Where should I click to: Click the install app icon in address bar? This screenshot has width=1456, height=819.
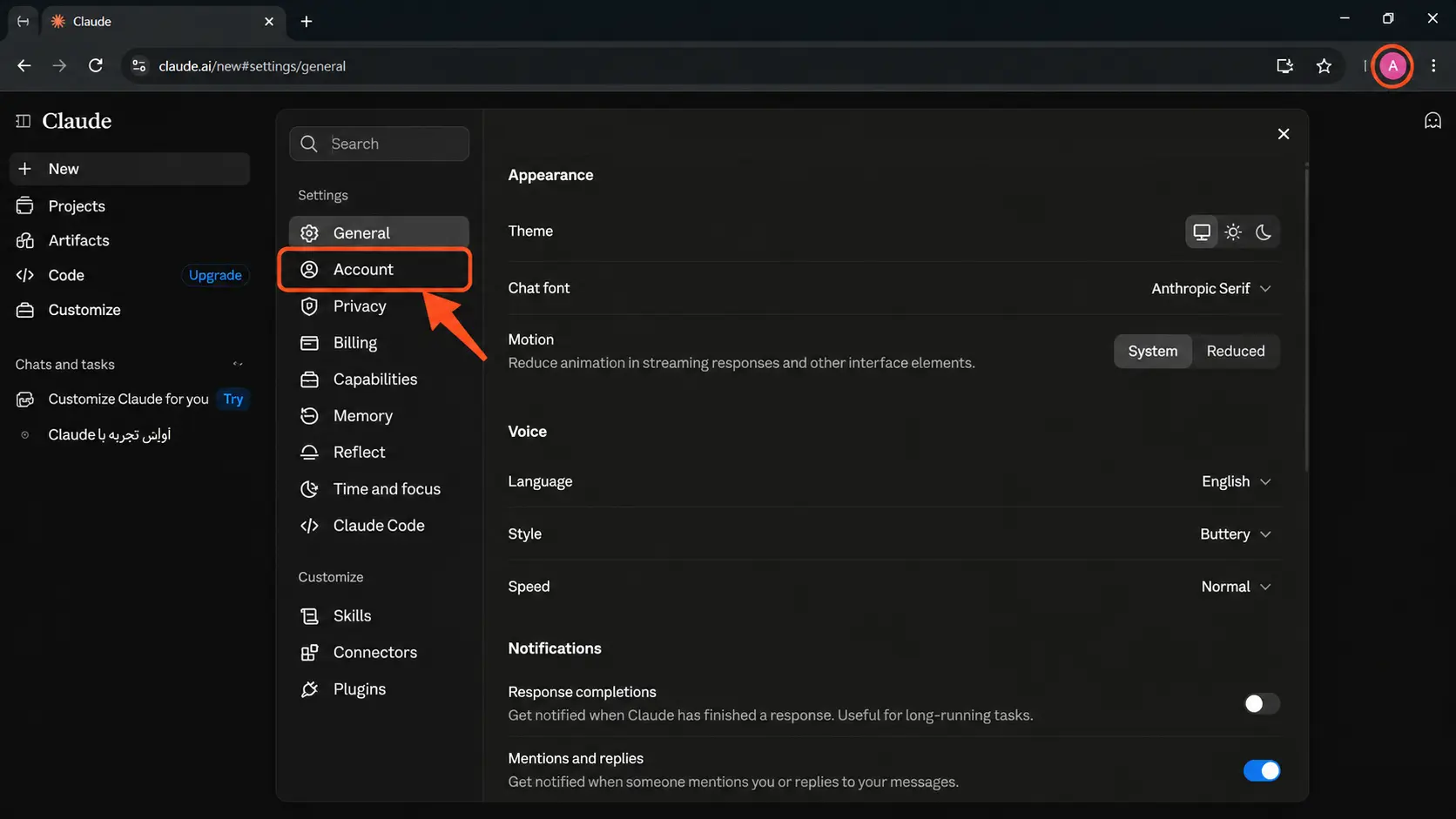tap(1284, 66)
